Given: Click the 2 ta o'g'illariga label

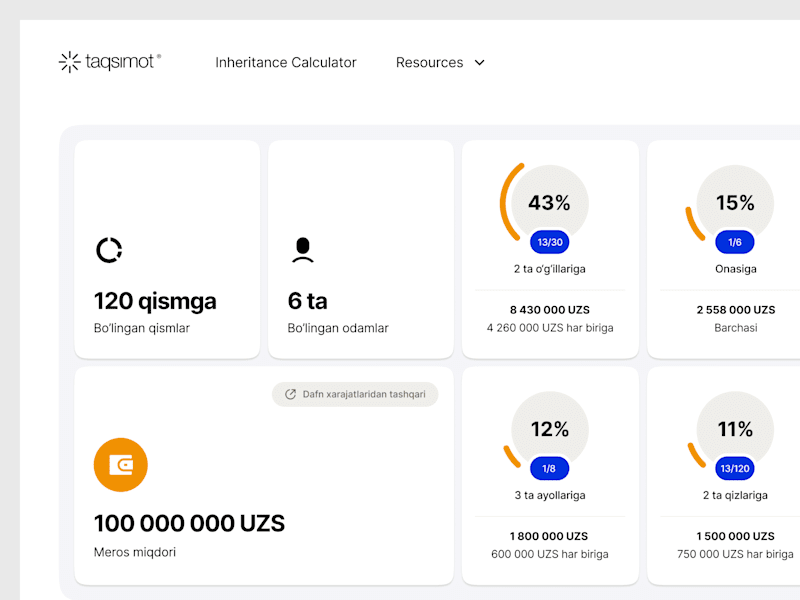Looking at the screenshot, I should pos(549,269).
